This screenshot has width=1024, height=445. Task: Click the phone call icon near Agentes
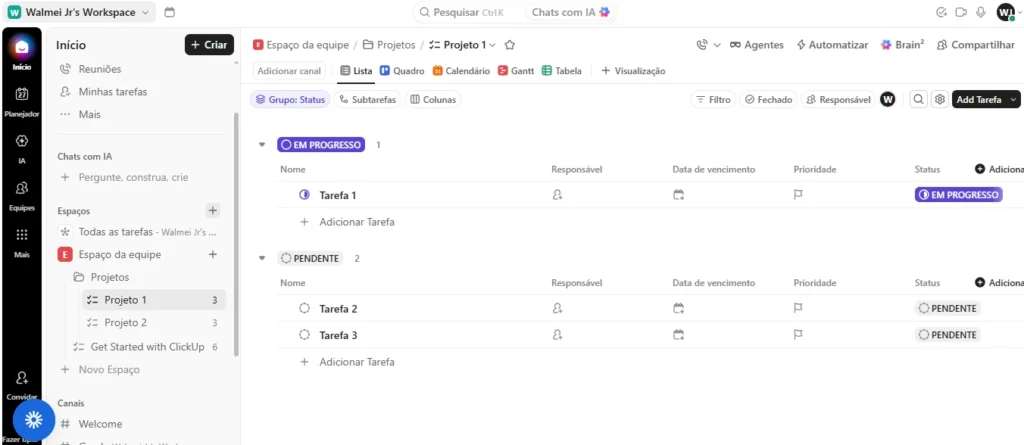click(702, 45)
